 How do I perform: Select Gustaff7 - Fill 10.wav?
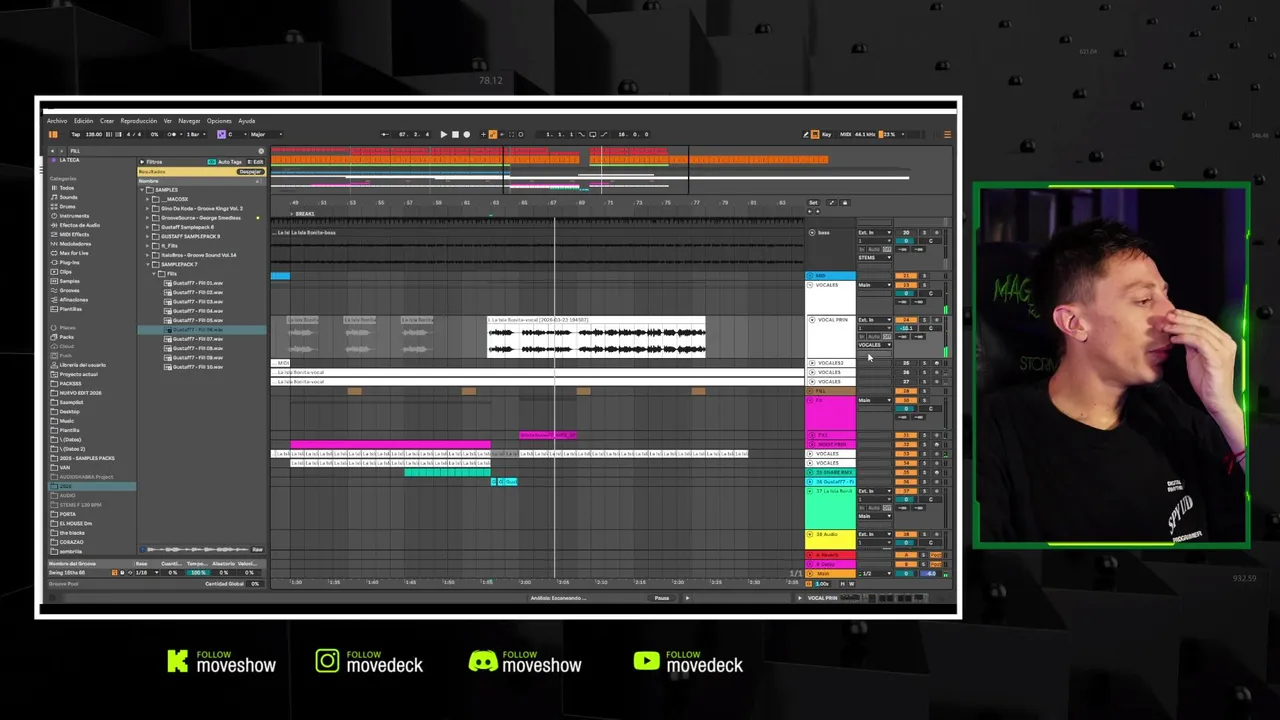[x=197, y=367]
